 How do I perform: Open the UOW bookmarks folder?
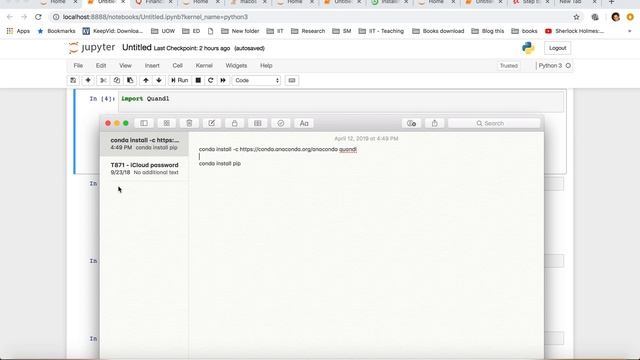[x=163, y=31]
